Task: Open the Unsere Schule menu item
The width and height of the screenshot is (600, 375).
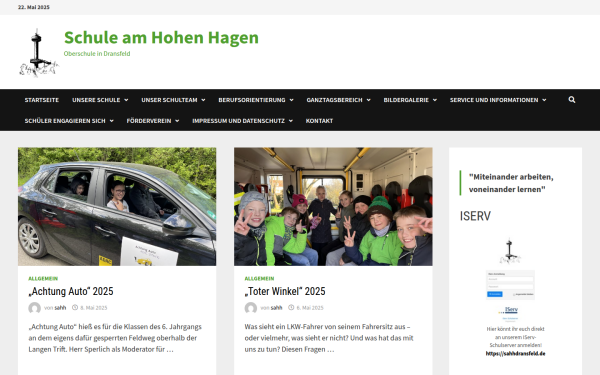Action: point(96,100)
